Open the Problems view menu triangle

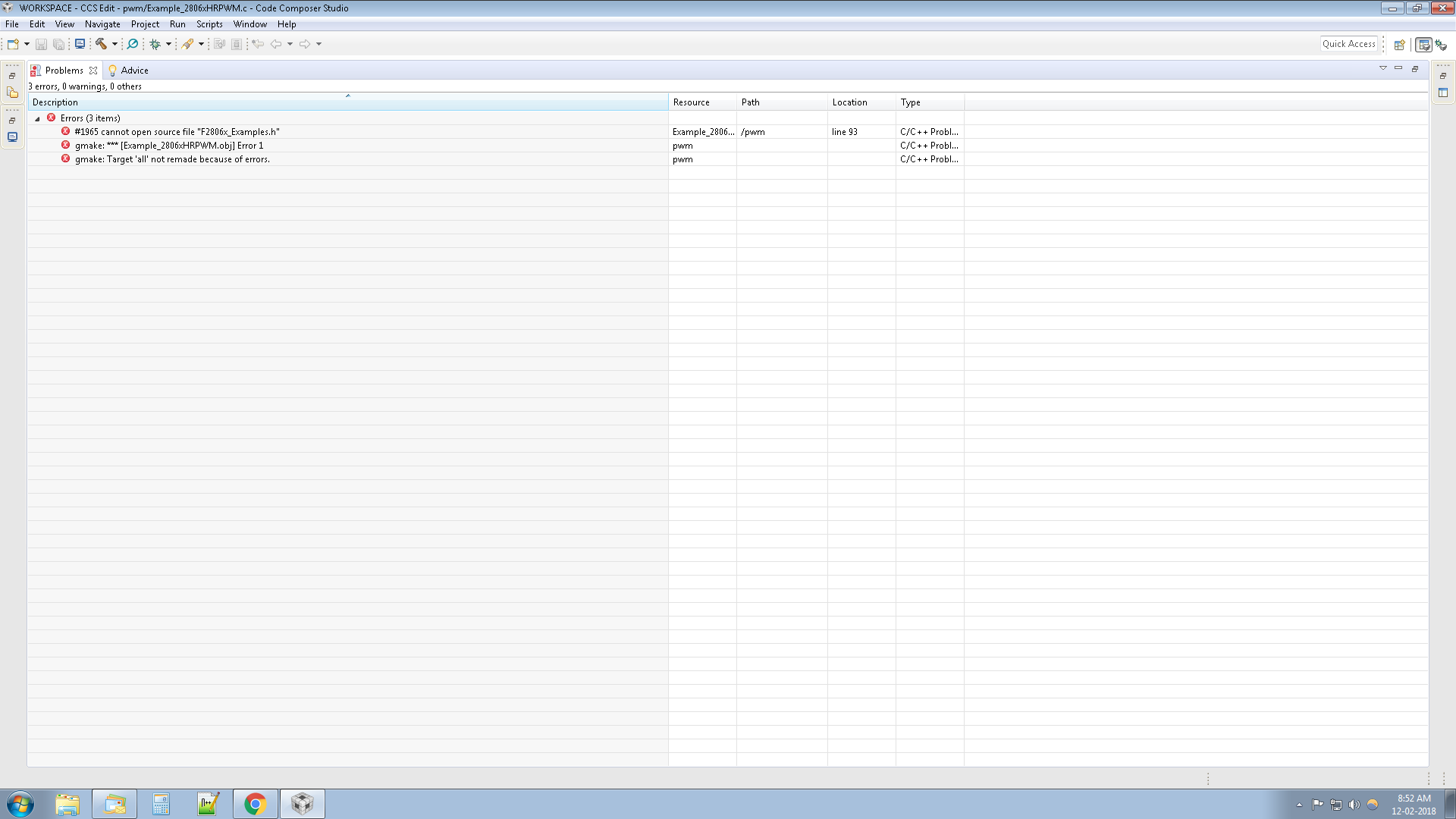(1382, 68)
